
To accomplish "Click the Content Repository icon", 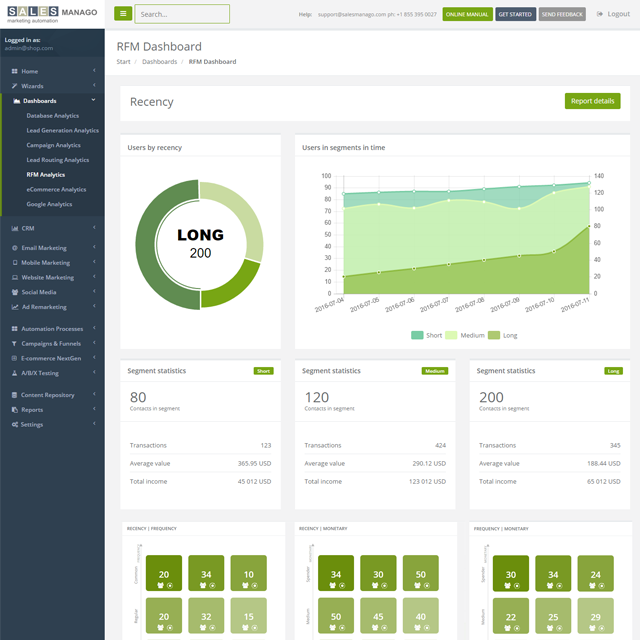I will click(x=14, y=395).
